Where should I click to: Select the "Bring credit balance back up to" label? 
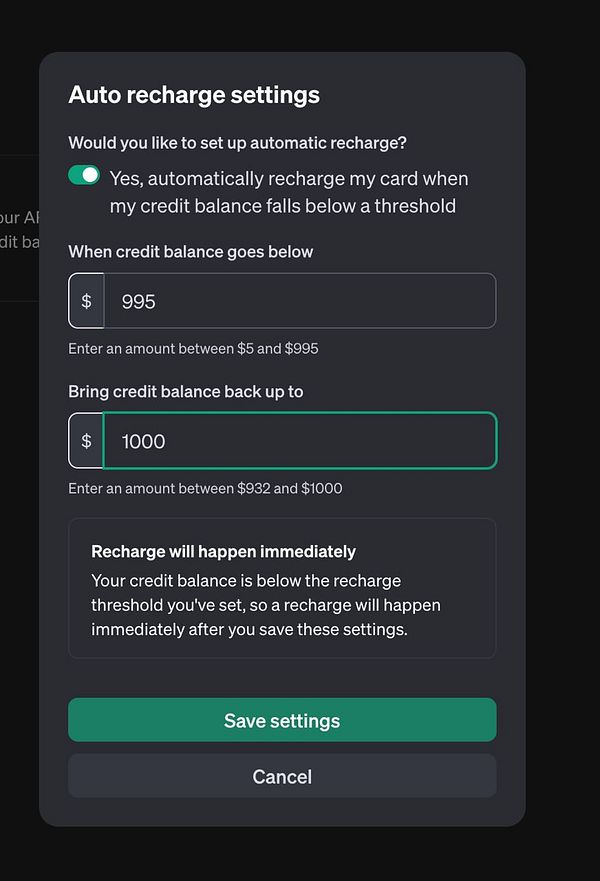click(186, 392)
